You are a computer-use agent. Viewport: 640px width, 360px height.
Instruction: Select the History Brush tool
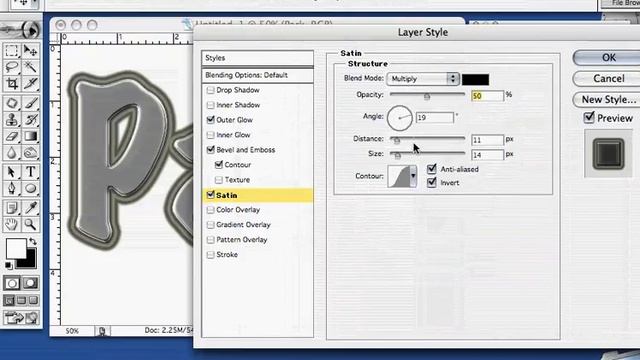coord(31,119)
